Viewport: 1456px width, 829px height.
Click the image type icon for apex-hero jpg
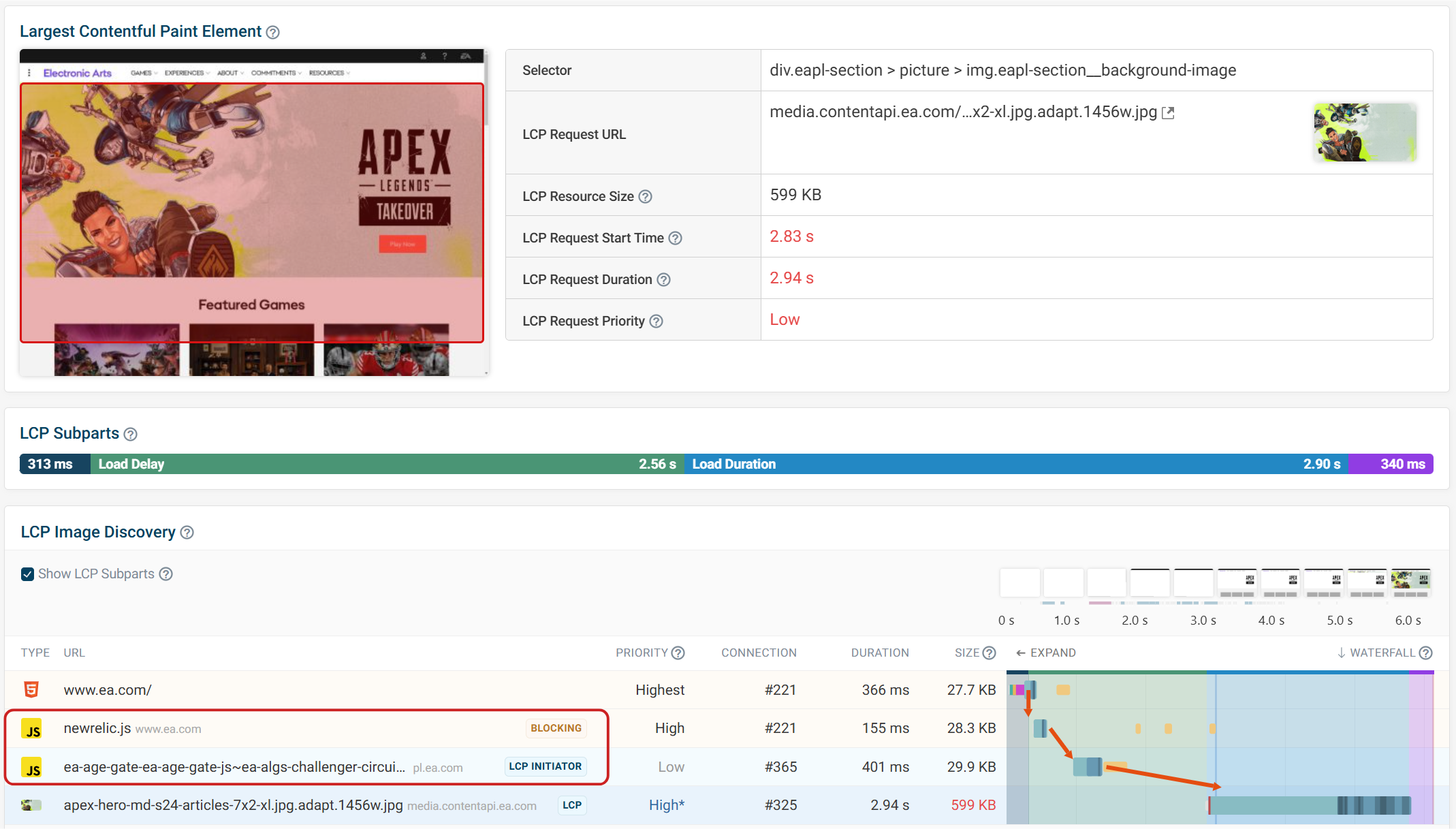(31, 805)
